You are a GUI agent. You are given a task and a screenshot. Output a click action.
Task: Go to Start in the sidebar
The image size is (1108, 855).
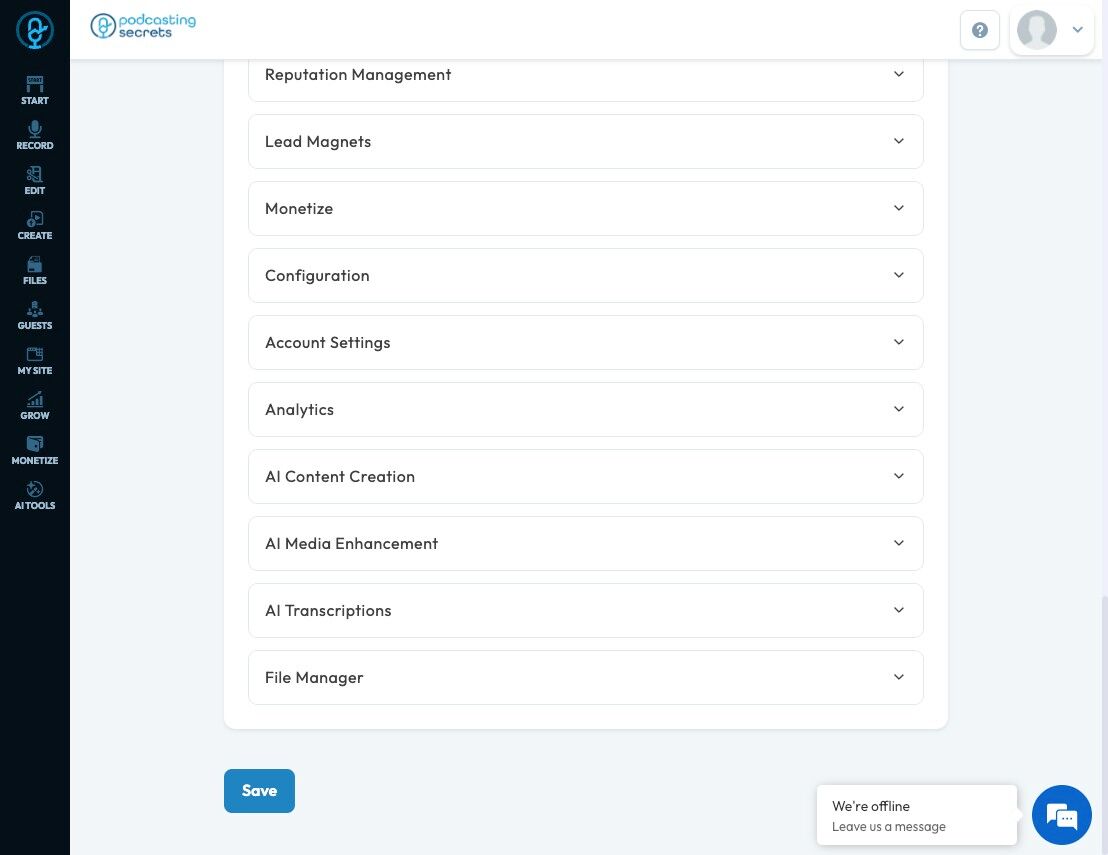tap(35, 90)
